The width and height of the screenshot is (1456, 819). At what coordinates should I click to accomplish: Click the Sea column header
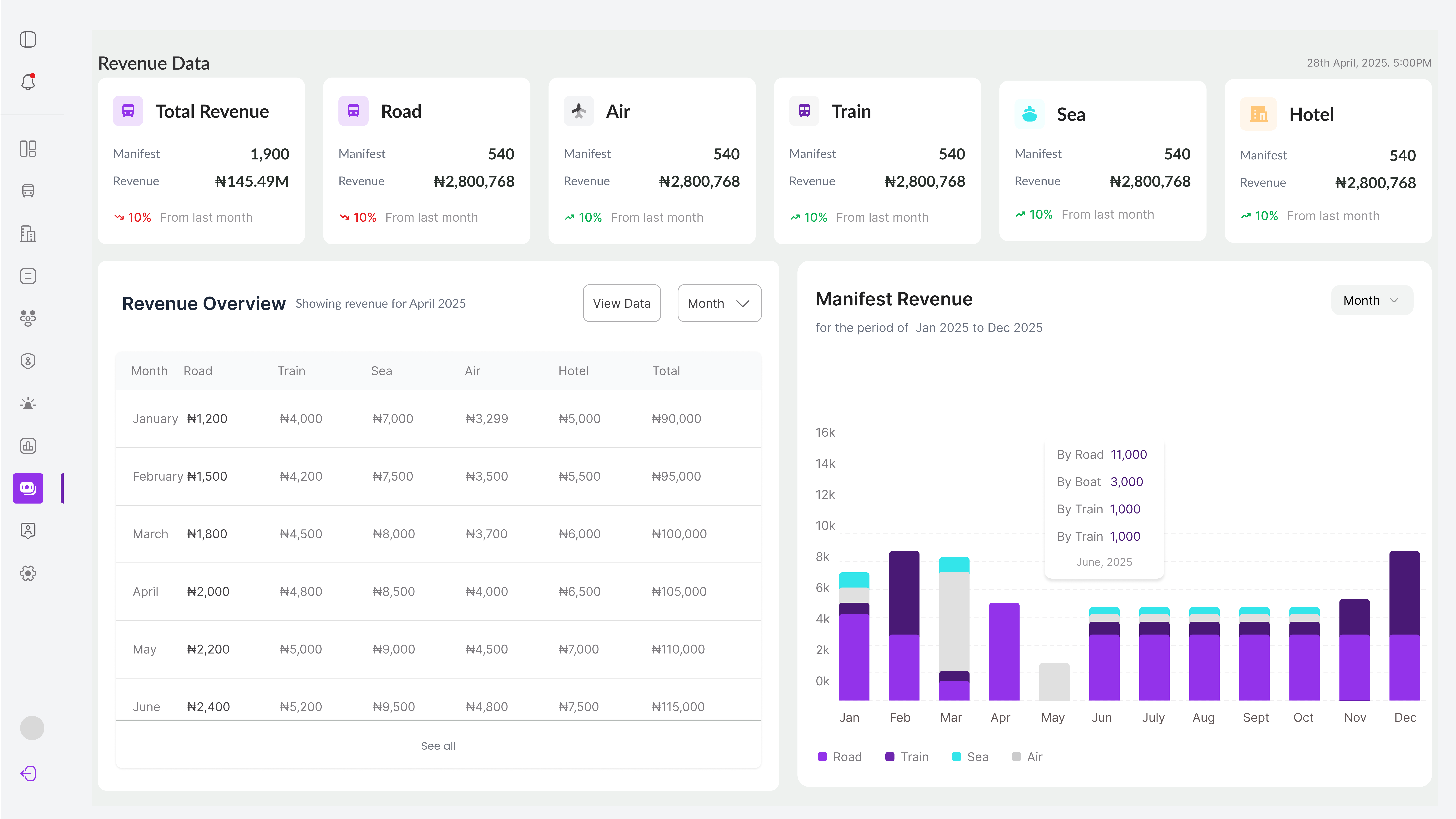(x=381, y=371)
